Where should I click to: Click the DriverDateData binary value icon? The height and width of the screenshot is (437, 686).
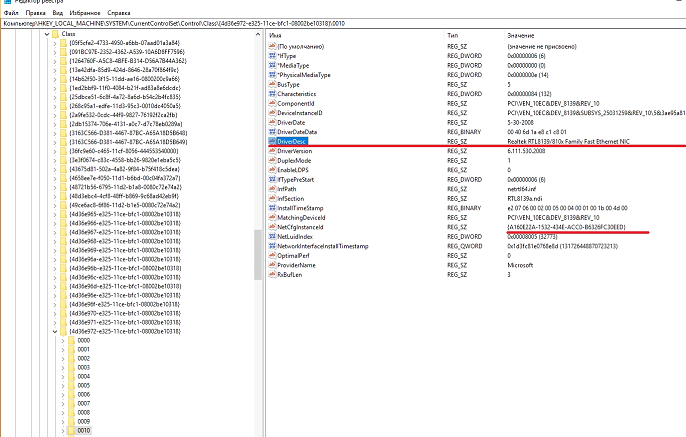pyautogui.click(x=271, y=131)
